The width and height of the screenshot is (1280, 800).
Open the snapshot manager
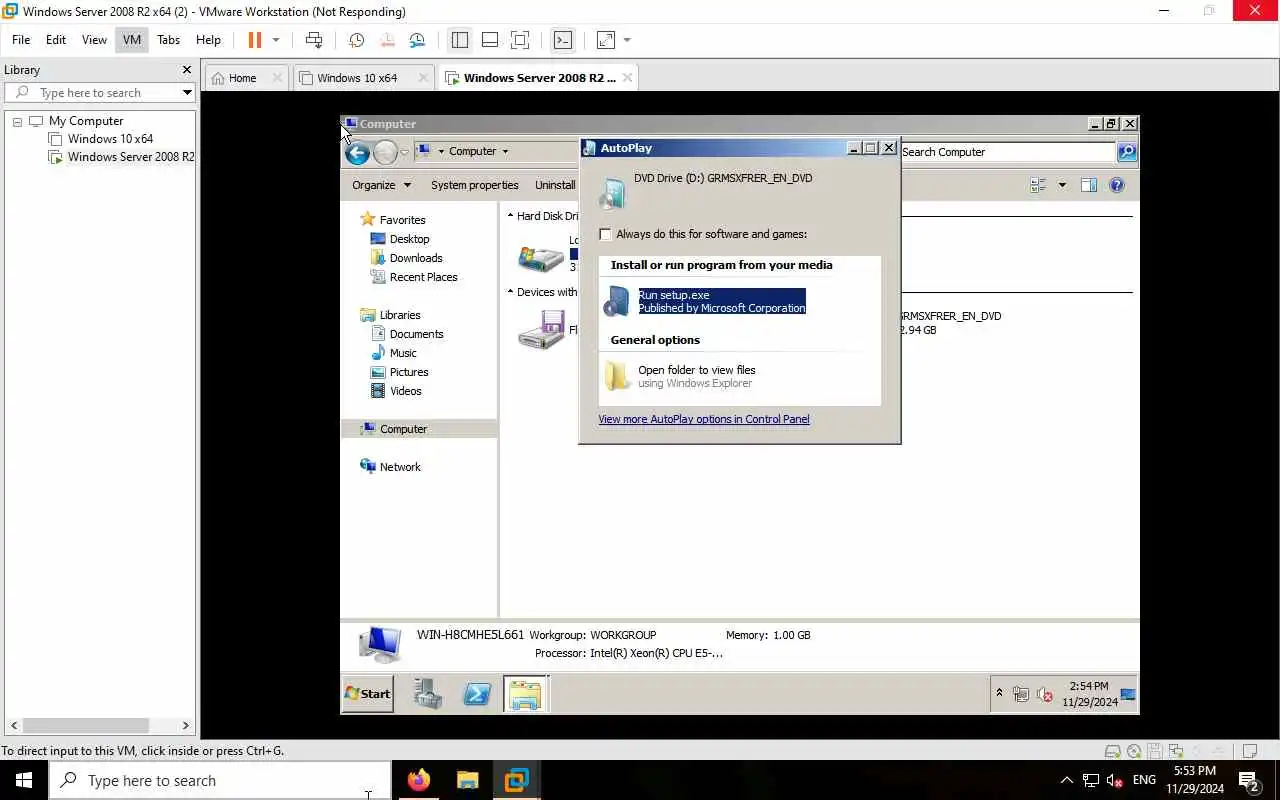click(x=417, y=40)
